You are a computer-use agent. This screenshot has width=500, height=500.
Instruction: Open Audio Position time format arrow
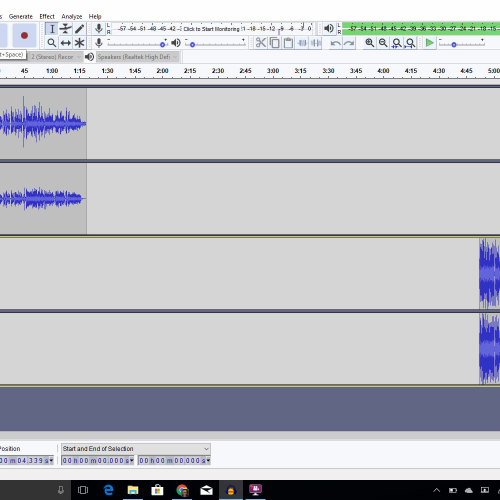point(51,460)
